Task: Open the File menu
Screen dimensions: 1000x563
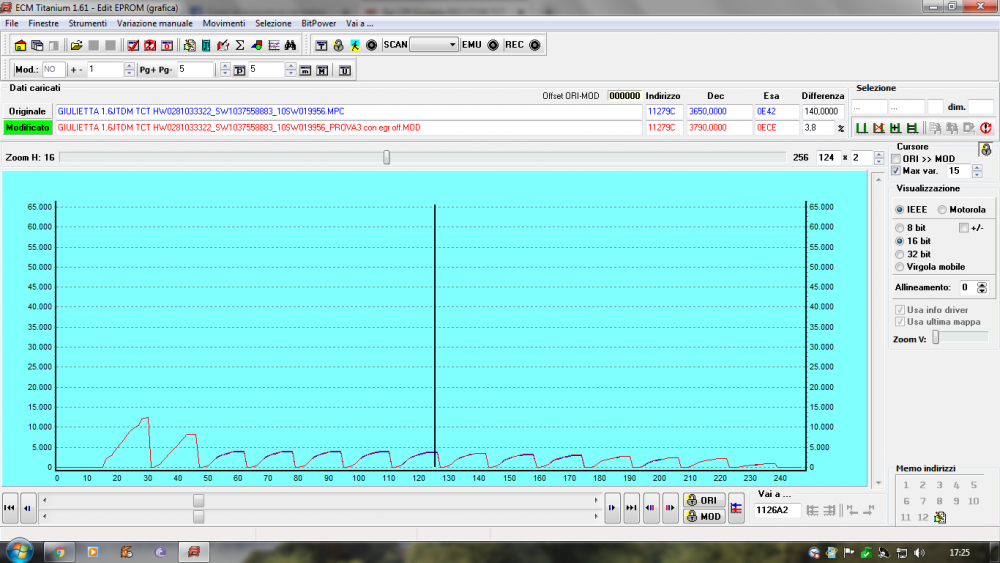Action: point(11,24)
